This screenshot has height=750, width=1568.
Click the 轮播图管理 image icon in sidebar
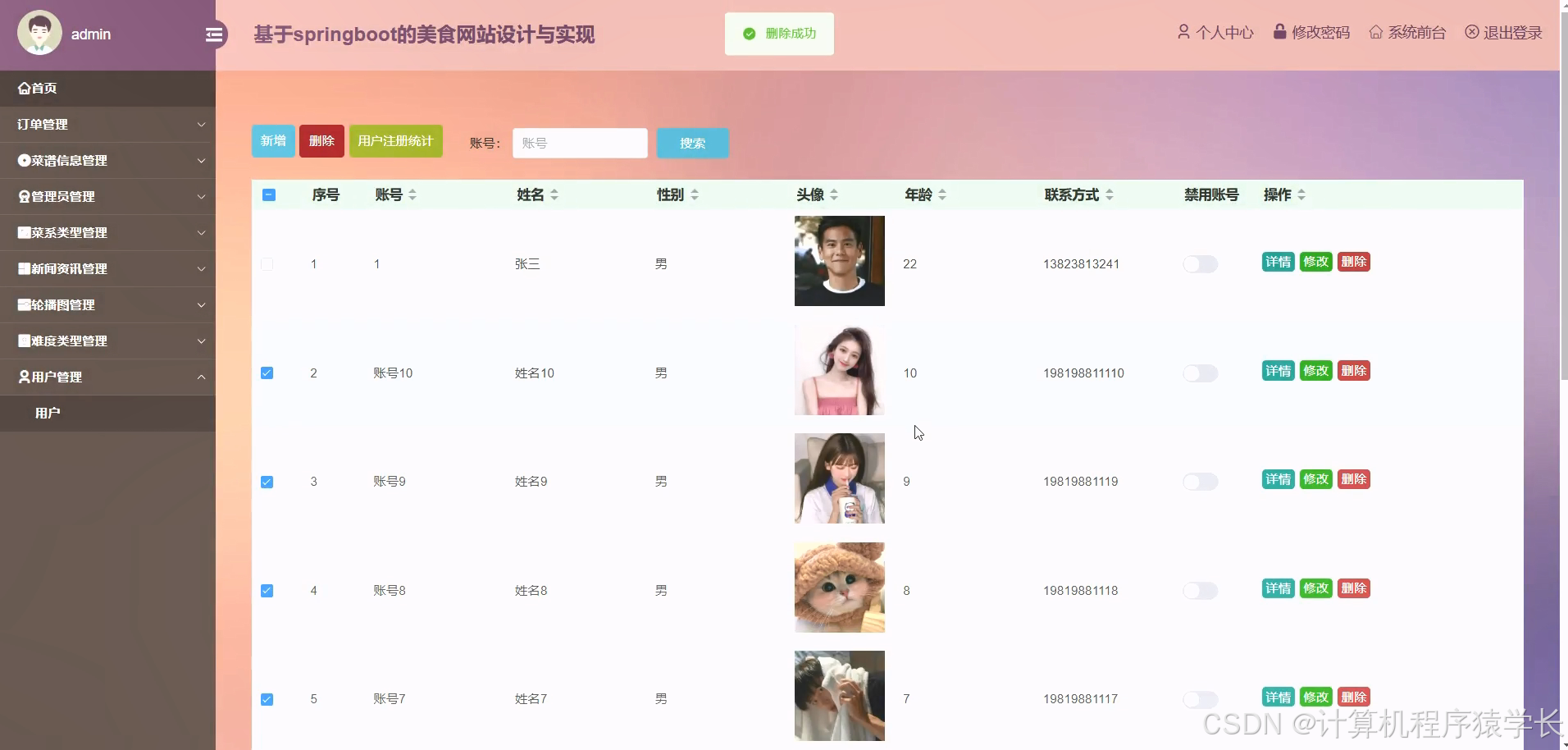[x=23, y=304]
